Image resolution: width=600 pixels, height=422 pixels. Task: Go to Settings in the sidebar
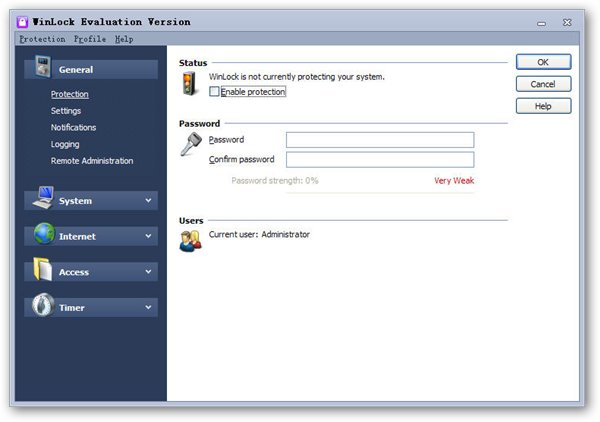coord(66,111)
